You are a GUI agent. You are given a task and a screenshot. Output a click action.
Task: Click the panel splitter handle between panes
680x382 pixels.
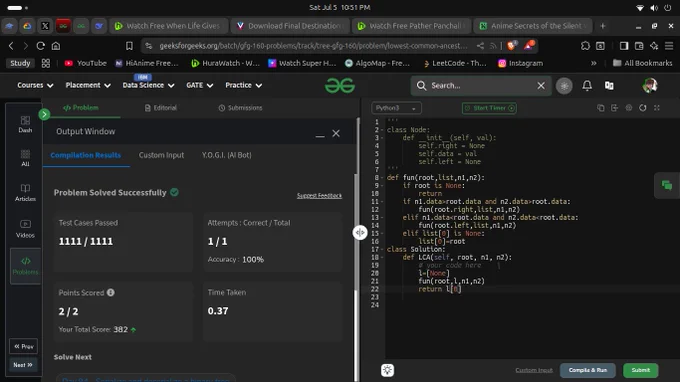(x=360, y=233)
